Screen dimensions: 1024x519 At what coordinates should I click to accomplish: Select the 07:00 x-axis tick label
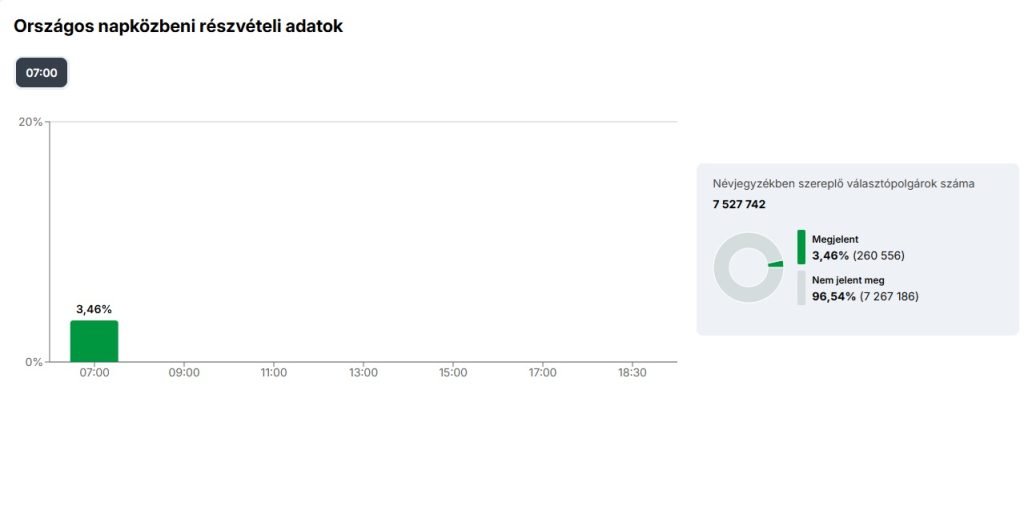94,373
